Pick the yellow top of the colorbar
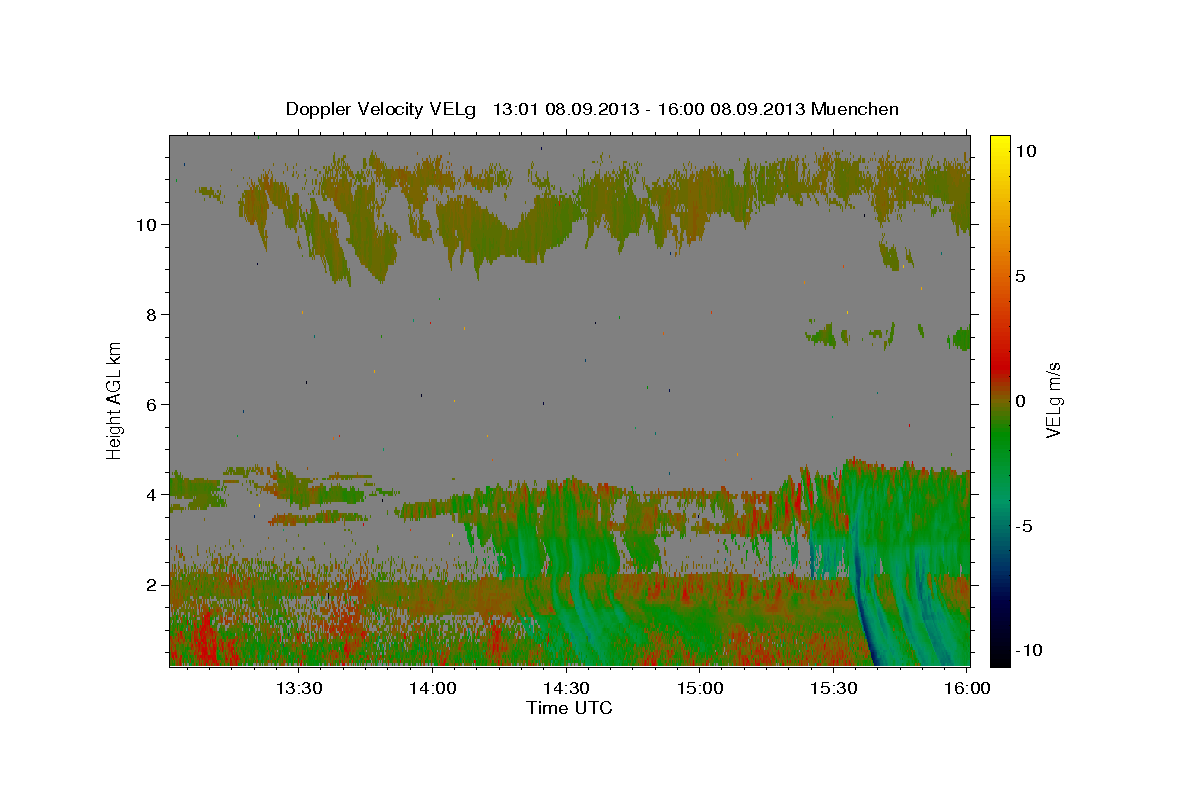 click(999, 143)
